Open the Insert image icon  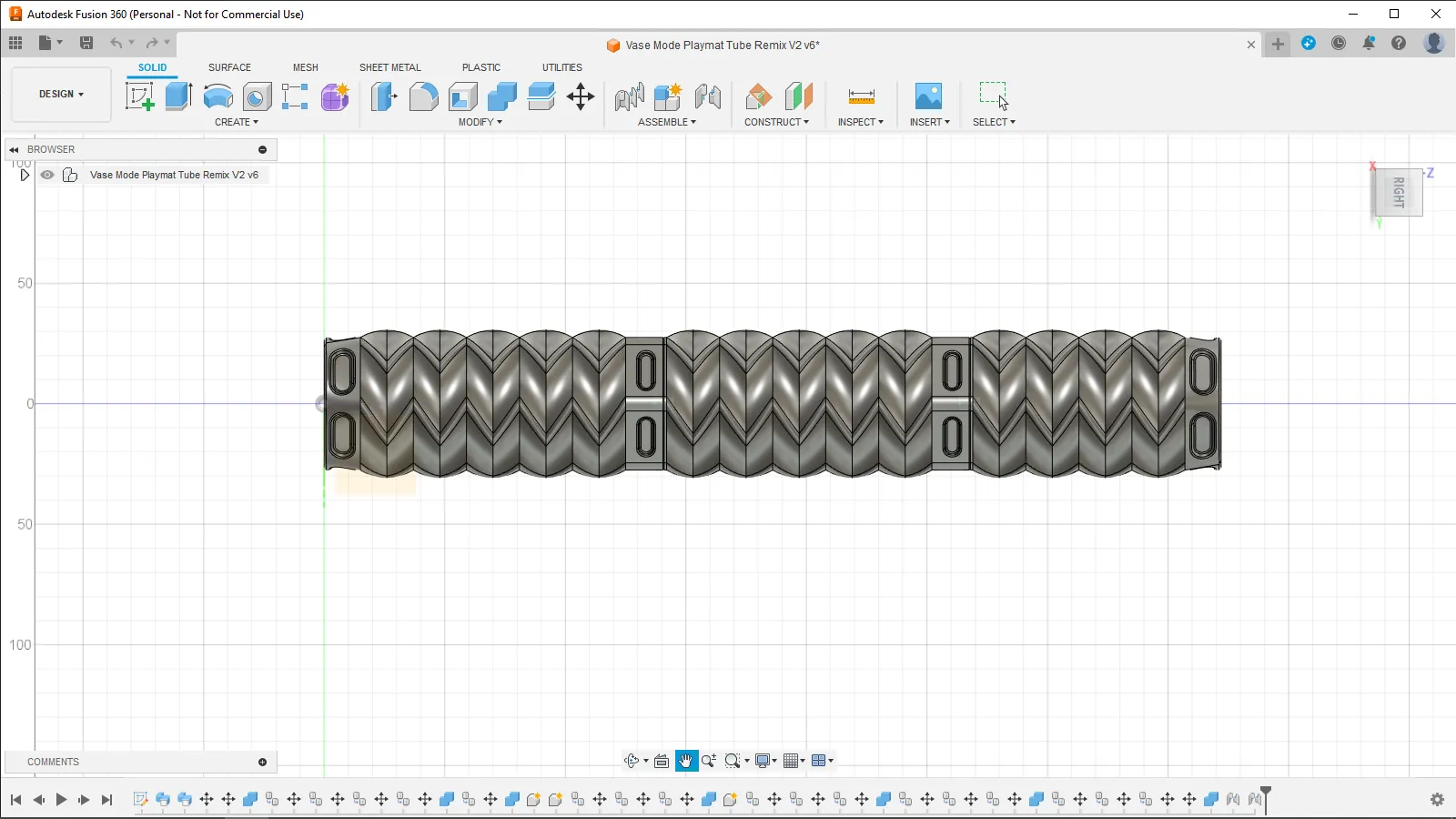coord(928,96)
